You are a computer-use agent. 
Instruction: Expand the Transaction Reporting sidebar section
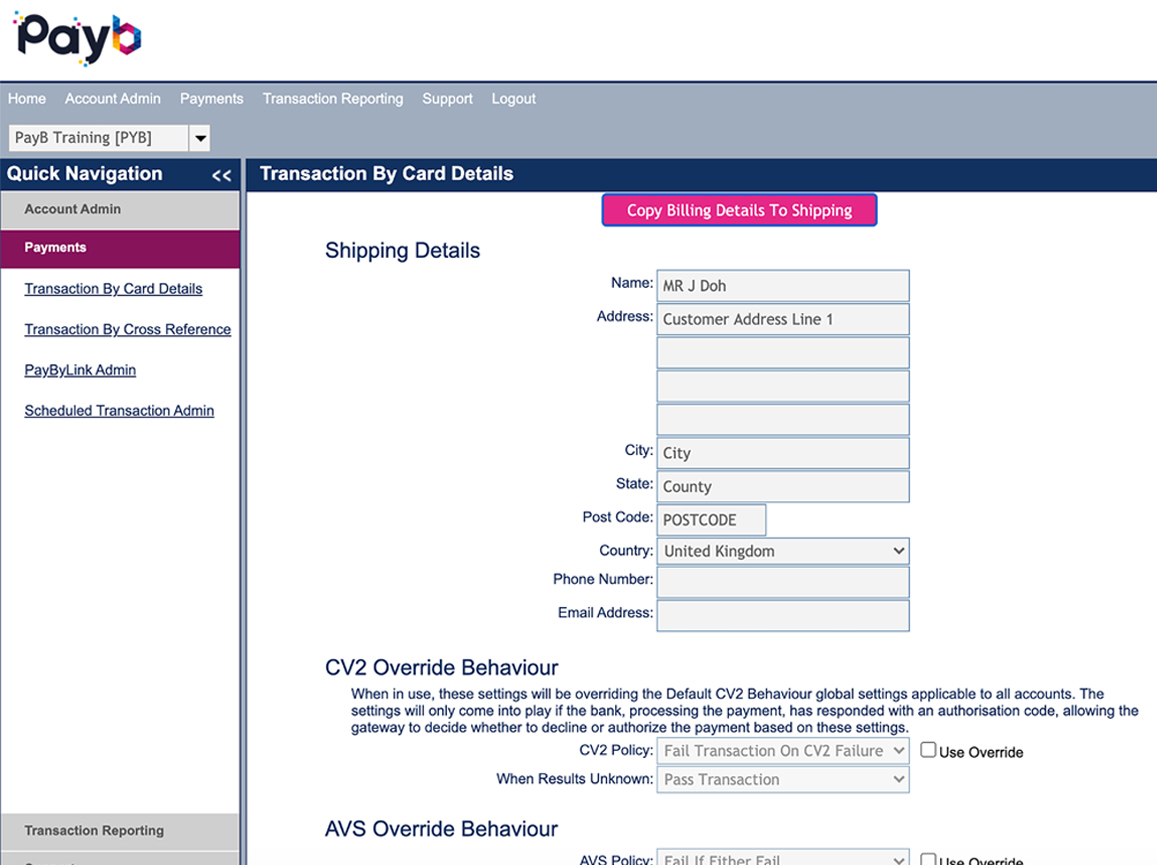point(120,831)
